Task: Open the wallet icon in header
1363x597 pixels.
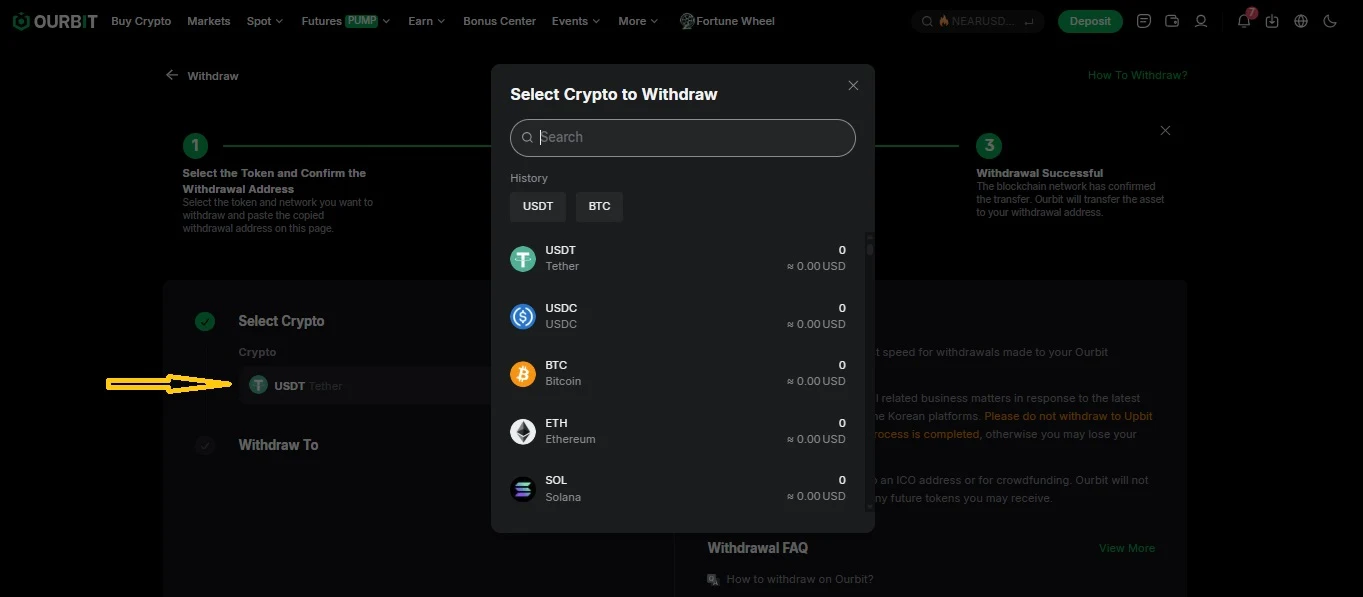Action: [1172, 21]
